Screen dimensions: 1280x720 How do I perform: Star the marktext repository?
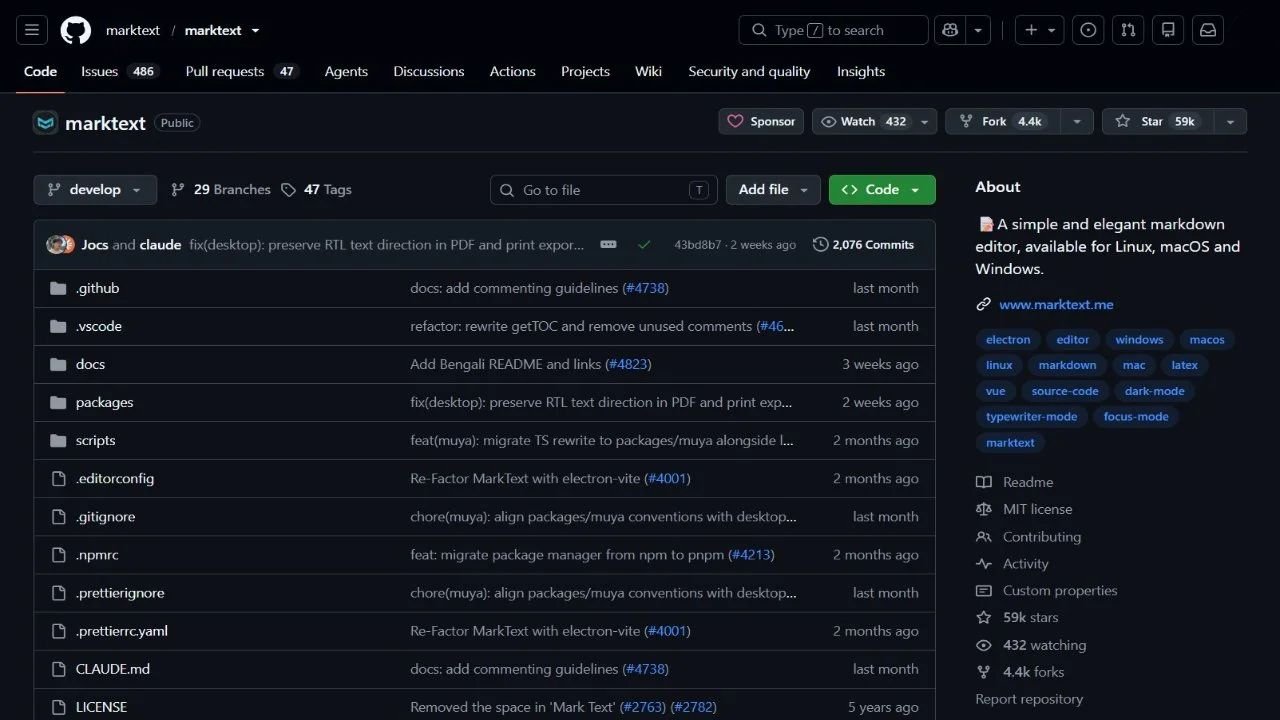coord(1158,121)
